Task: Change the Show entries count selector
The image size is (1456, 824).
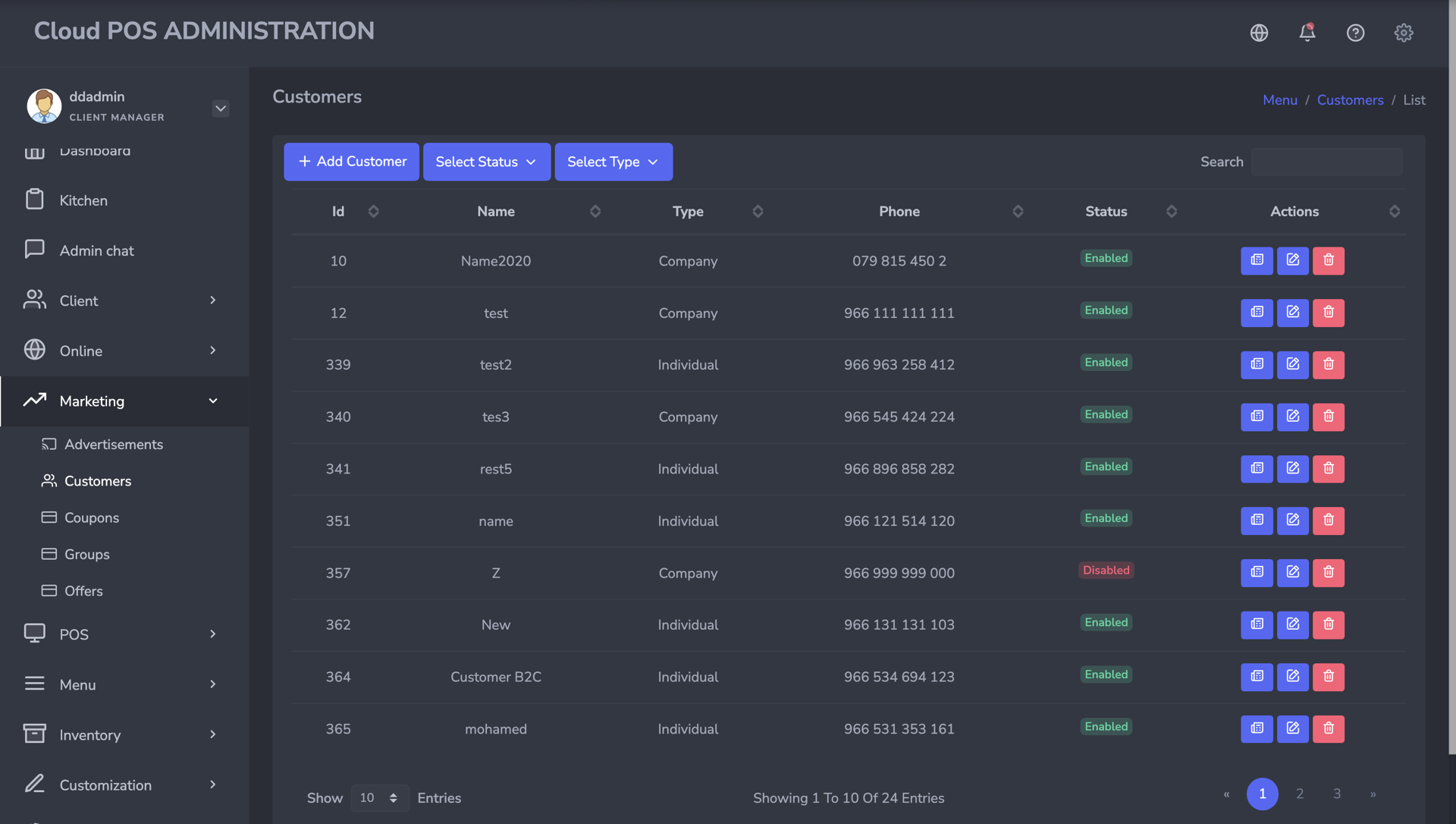Action: click(379, 797)
